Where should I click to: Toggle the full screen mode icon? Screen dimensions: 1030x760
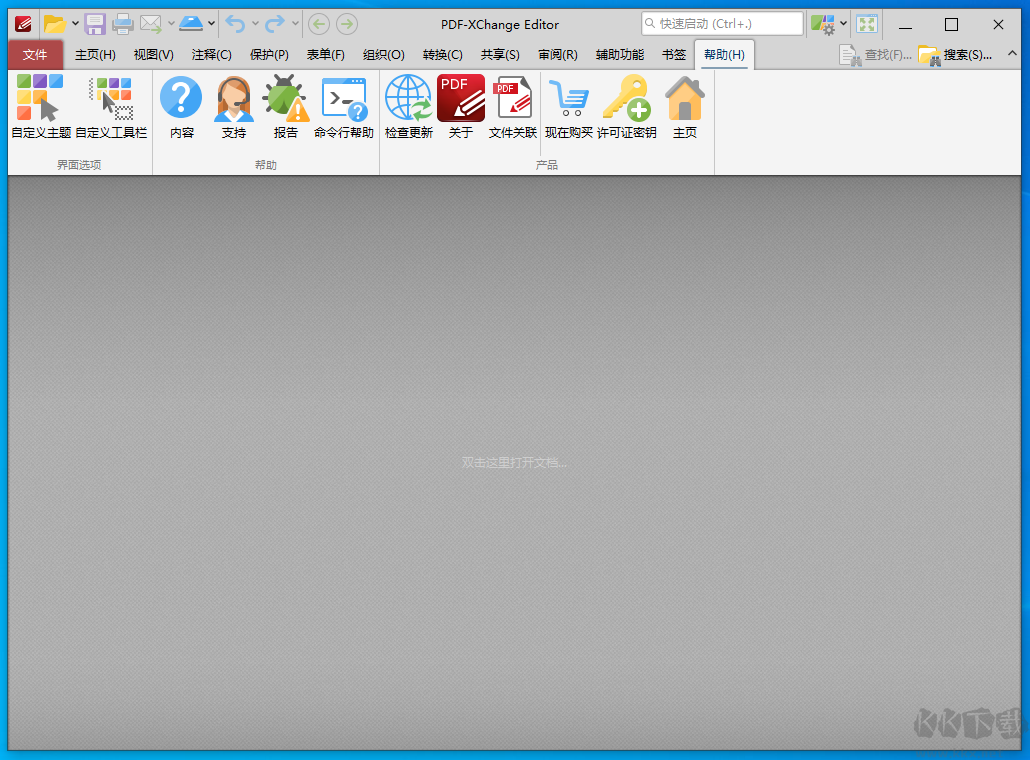[866, 24]
